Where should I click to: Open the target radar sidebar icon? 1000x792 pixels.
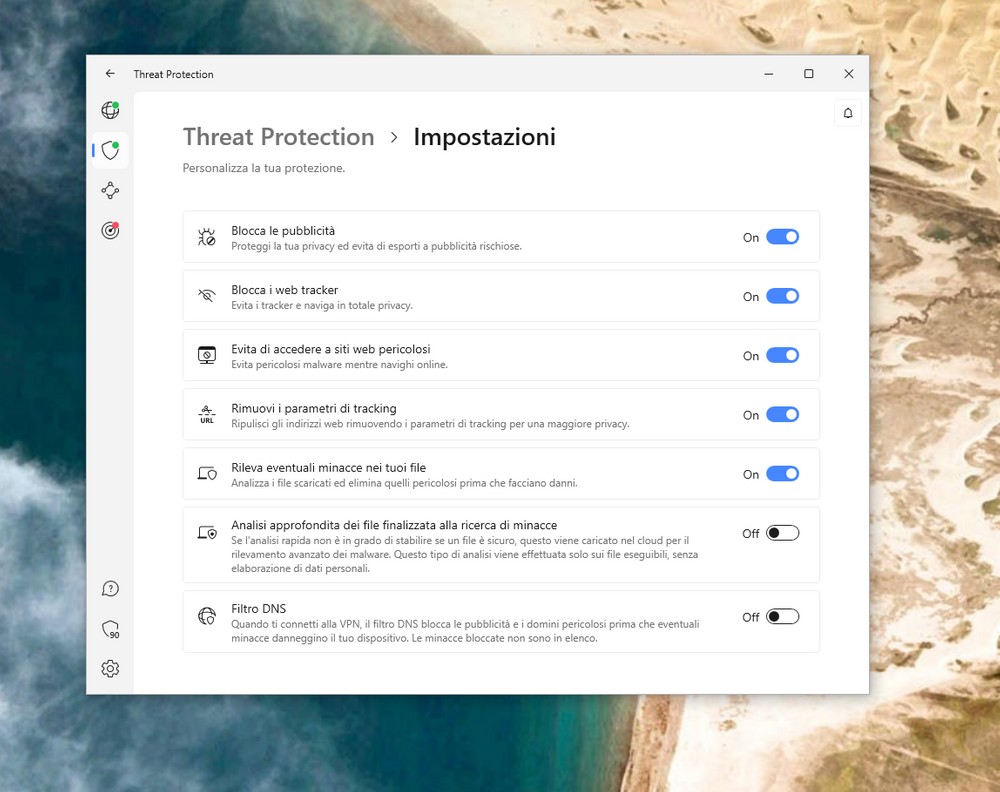110,230
